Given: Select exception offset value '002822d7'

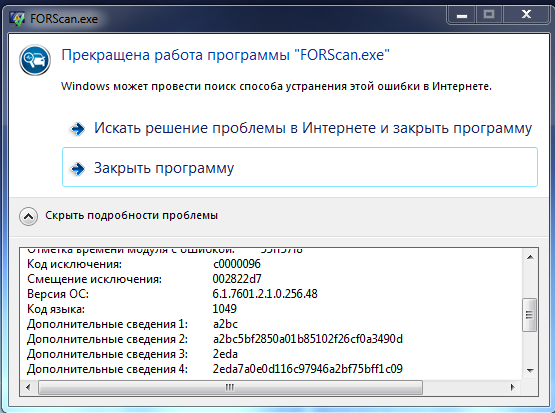Looking at the screenshot, I should [237, 279].
